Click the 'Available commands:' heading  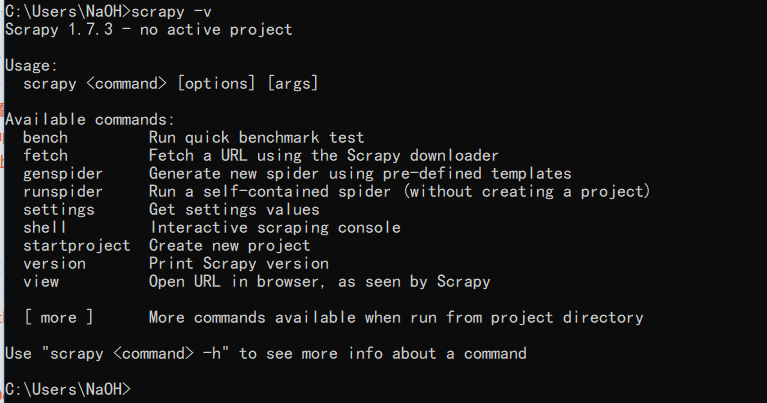(90, 120)
